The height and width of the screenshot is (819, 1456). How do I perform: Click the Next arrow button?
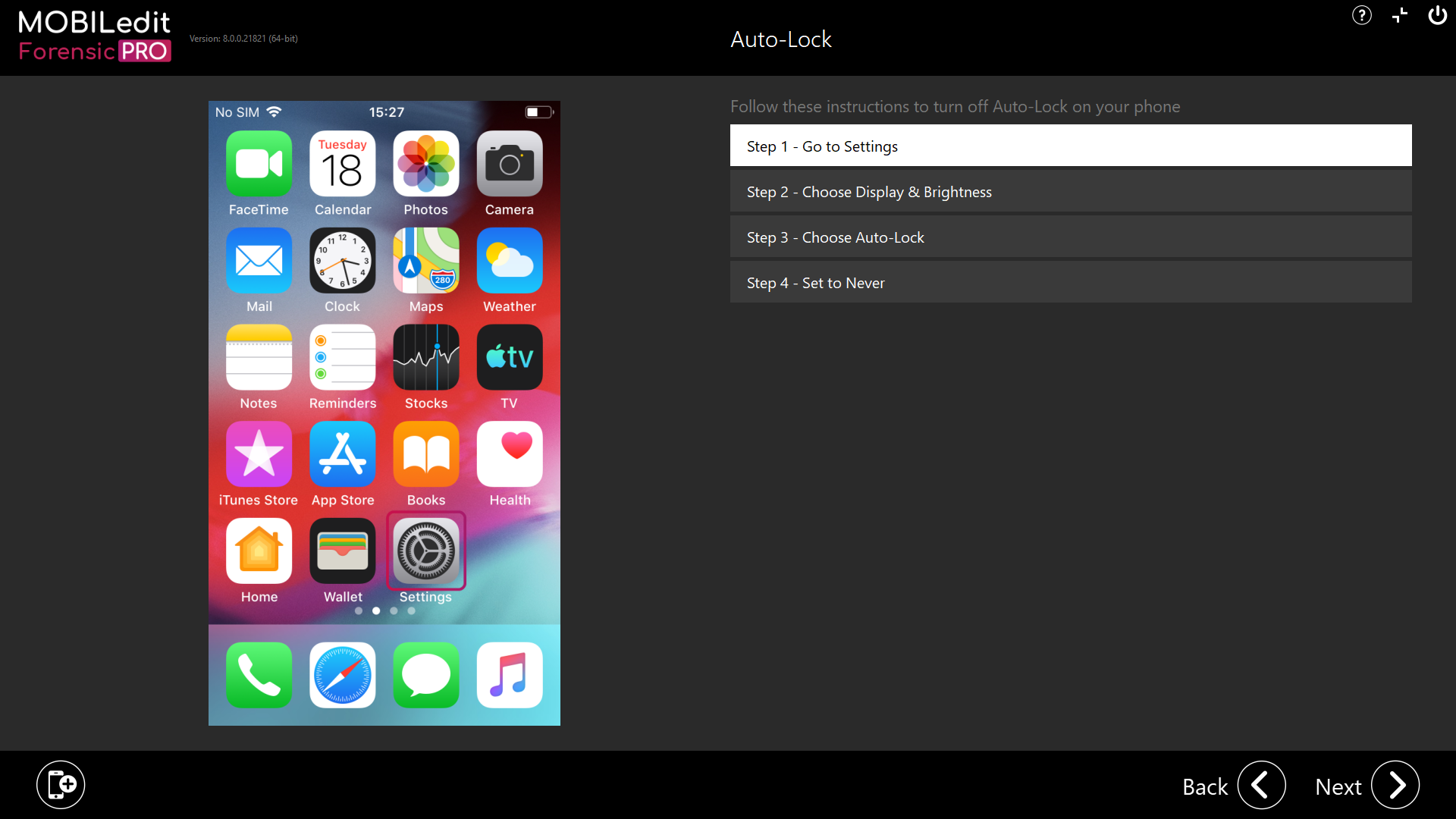(1395, 786)
